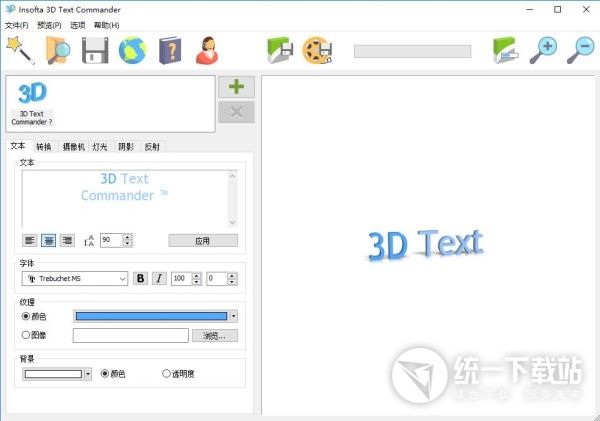Open the Trebuchet MS font dropdown

75,279
